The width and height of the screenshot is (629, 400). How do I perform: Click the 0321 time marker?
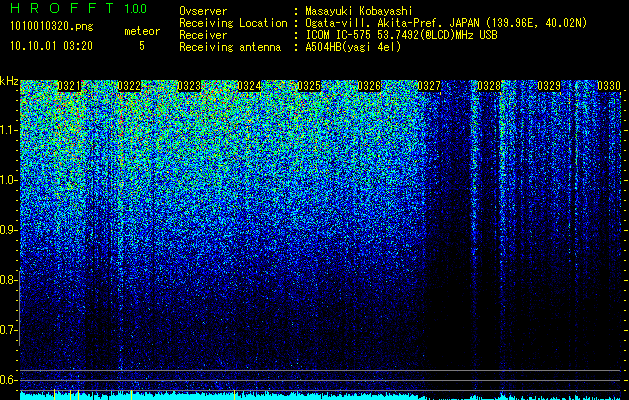pos(69,86)
